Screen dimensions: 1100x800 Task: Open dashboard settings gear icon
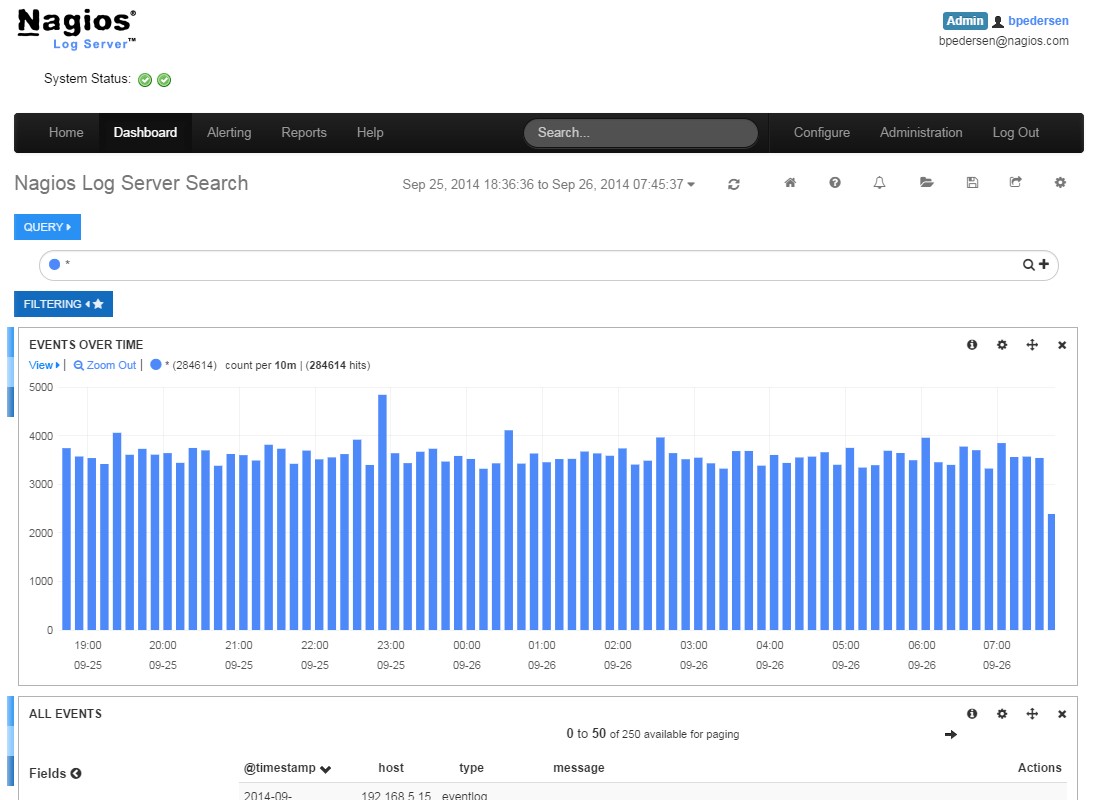pyautogui.click(x=1060, y=183)
